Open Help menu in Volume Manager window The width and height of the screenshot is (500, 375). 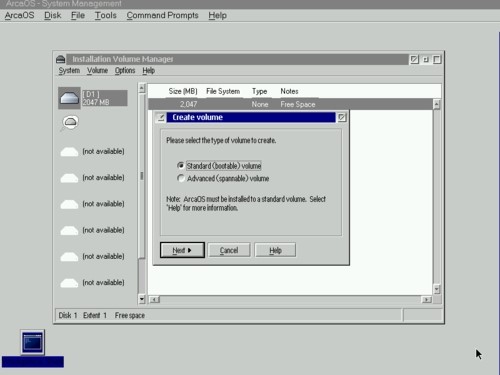(x=149, y=70)
